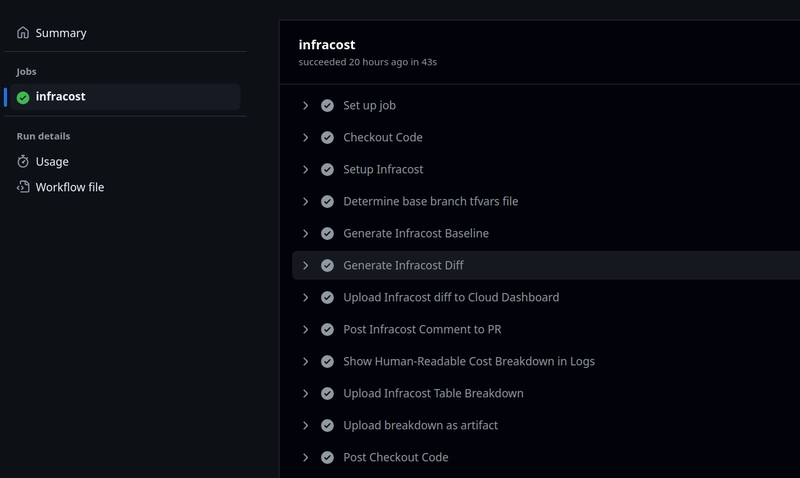Click Upload Infracost diff to Cloud Dashboard label
The width and height of the screenshot is (800, 478).
pos(451,297)
